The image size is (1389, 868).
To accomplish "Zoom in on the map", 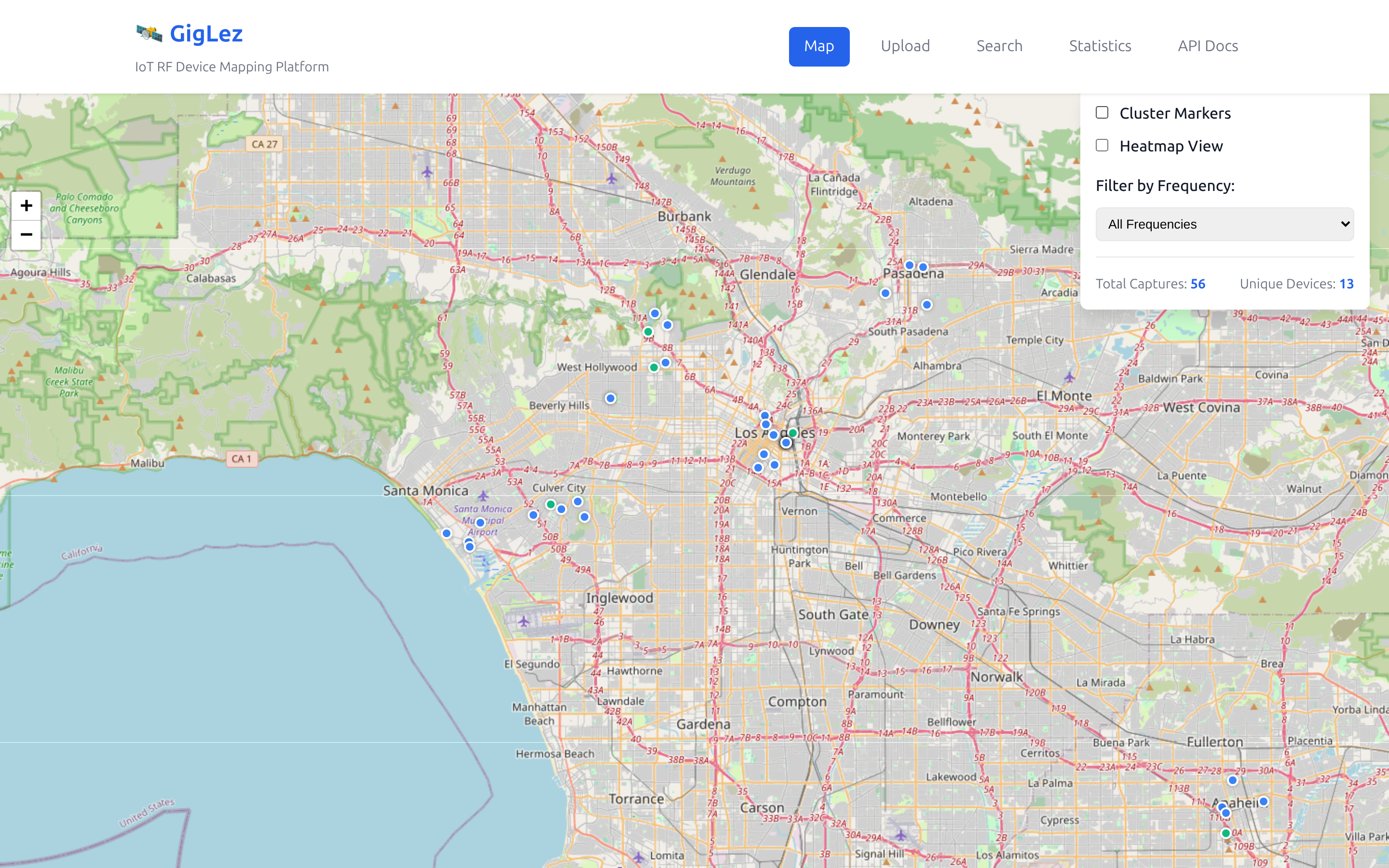I will point(27,205).
